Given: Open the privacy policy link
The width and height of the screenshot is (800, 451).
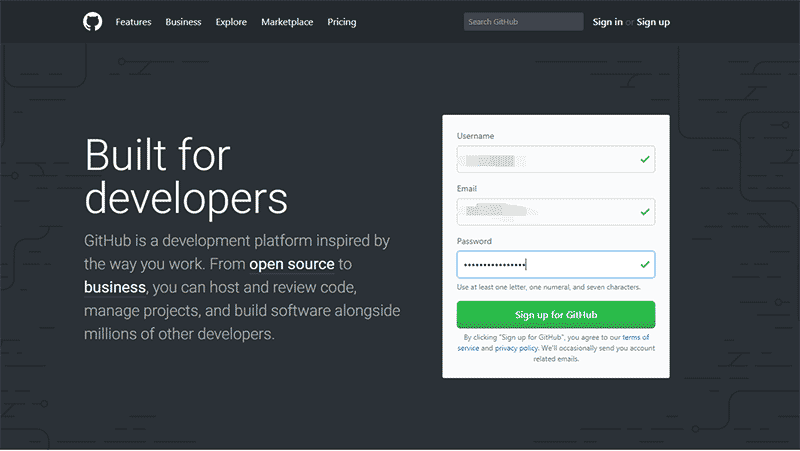Looking at the screenshot, I should pos(516,348).
